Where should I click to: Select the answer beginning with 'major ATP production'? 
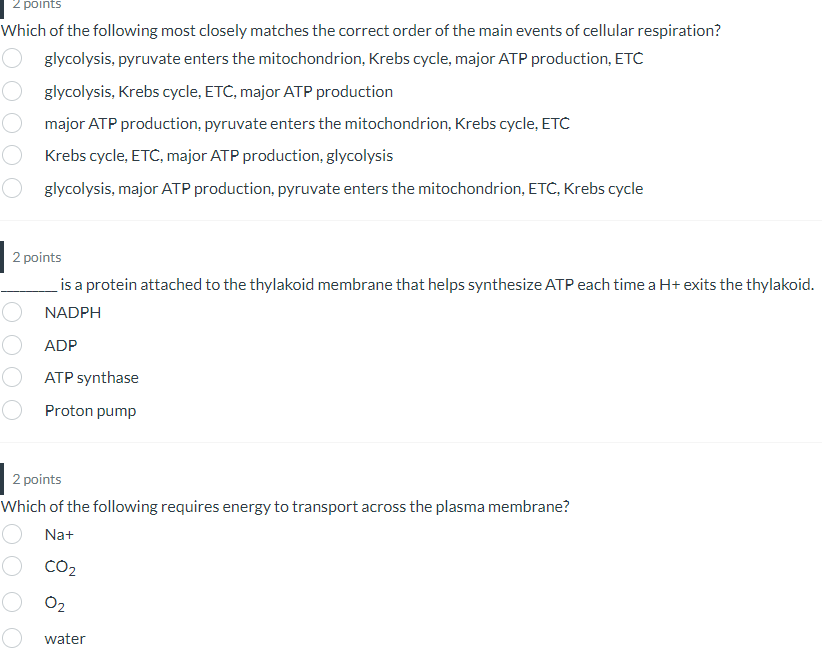click(11, 123)
